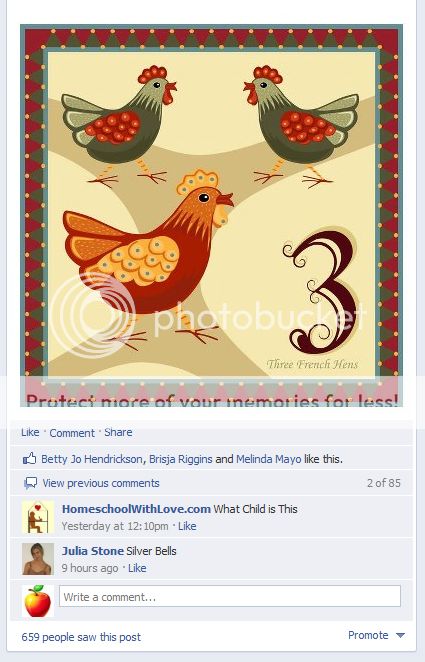Like the Silver Bells comment
425x662 pixels.
[137, 568]
